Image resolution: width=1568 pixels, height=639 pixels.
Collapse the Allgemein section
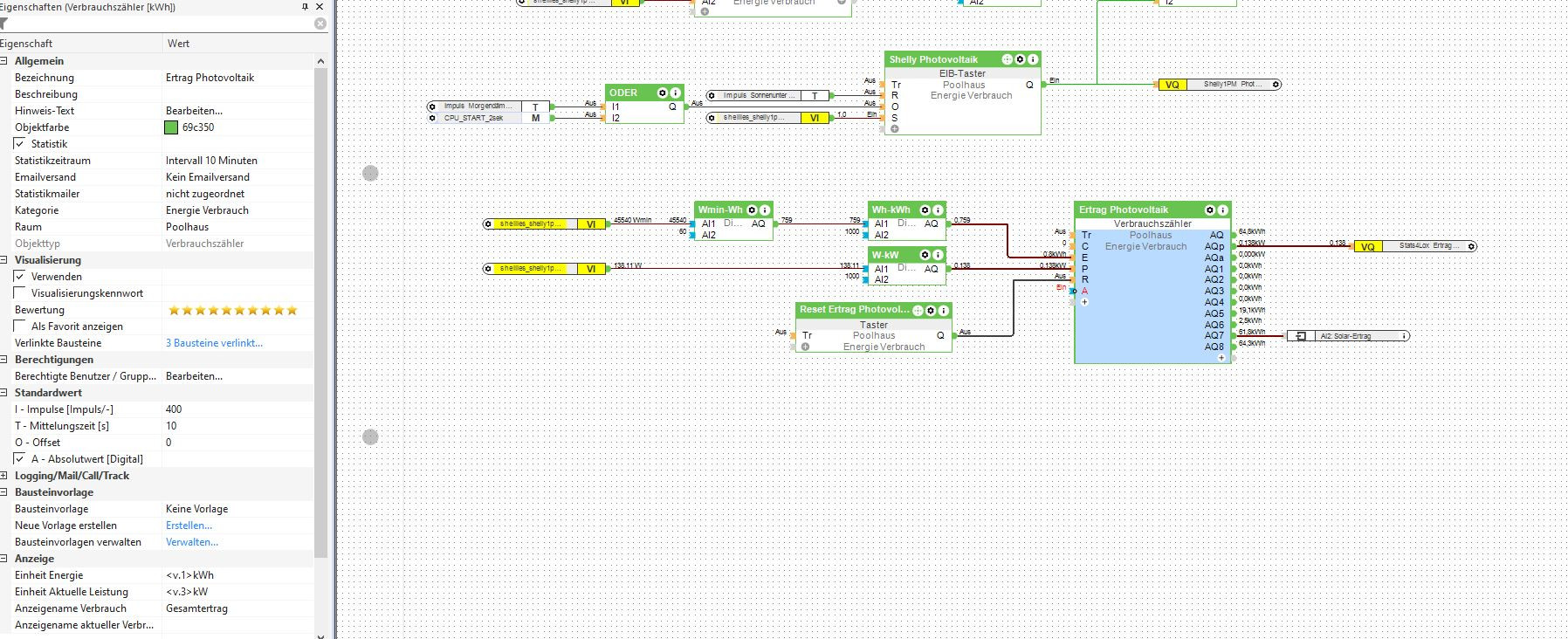tap(4, 61)
